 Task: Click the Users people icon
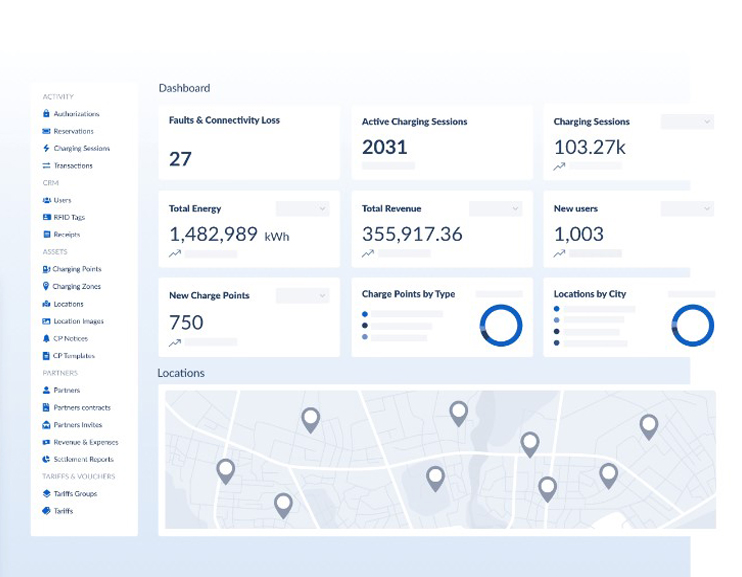(46, 200)
